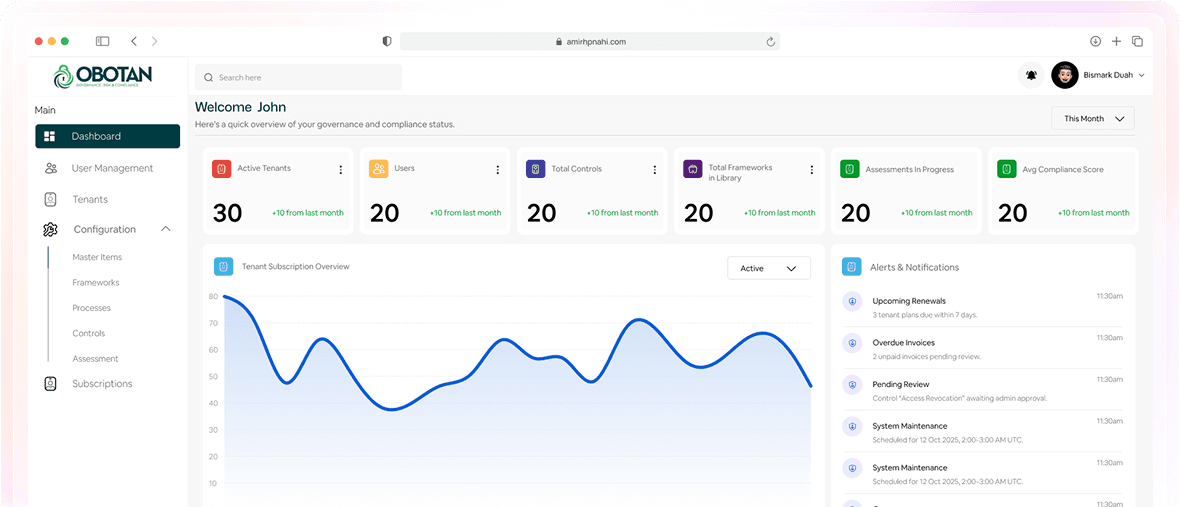The width and height of the screenshot is (1180, 507).
Task: Open the Active filter dropdown on chart
Action: [768, 268]
